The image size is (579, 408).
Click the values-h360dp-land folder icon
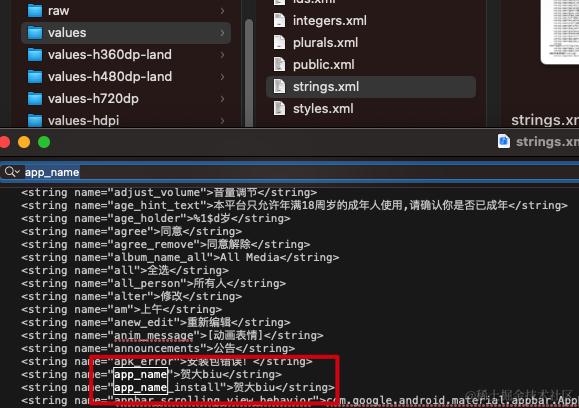coord(35,55)
